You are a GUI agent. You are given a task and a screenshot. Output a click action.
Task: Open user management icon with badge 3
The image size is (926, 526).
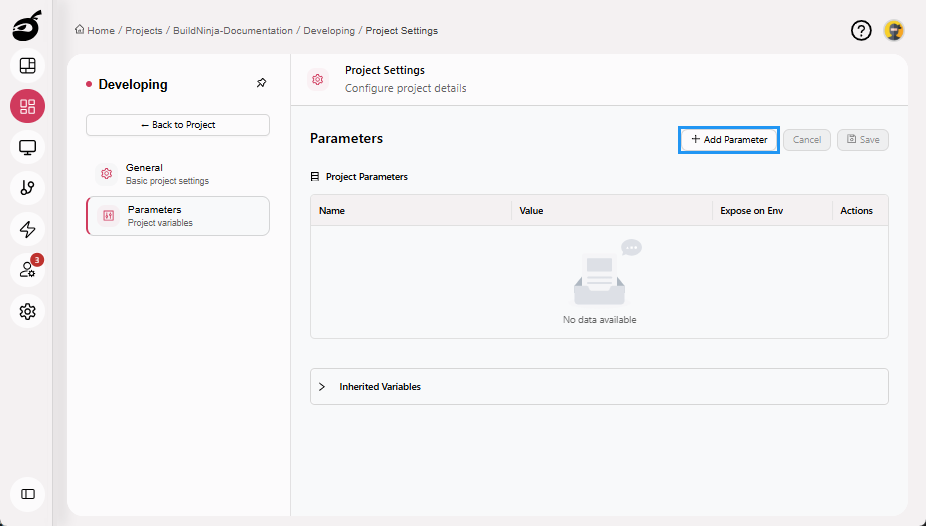coord(28,270)
